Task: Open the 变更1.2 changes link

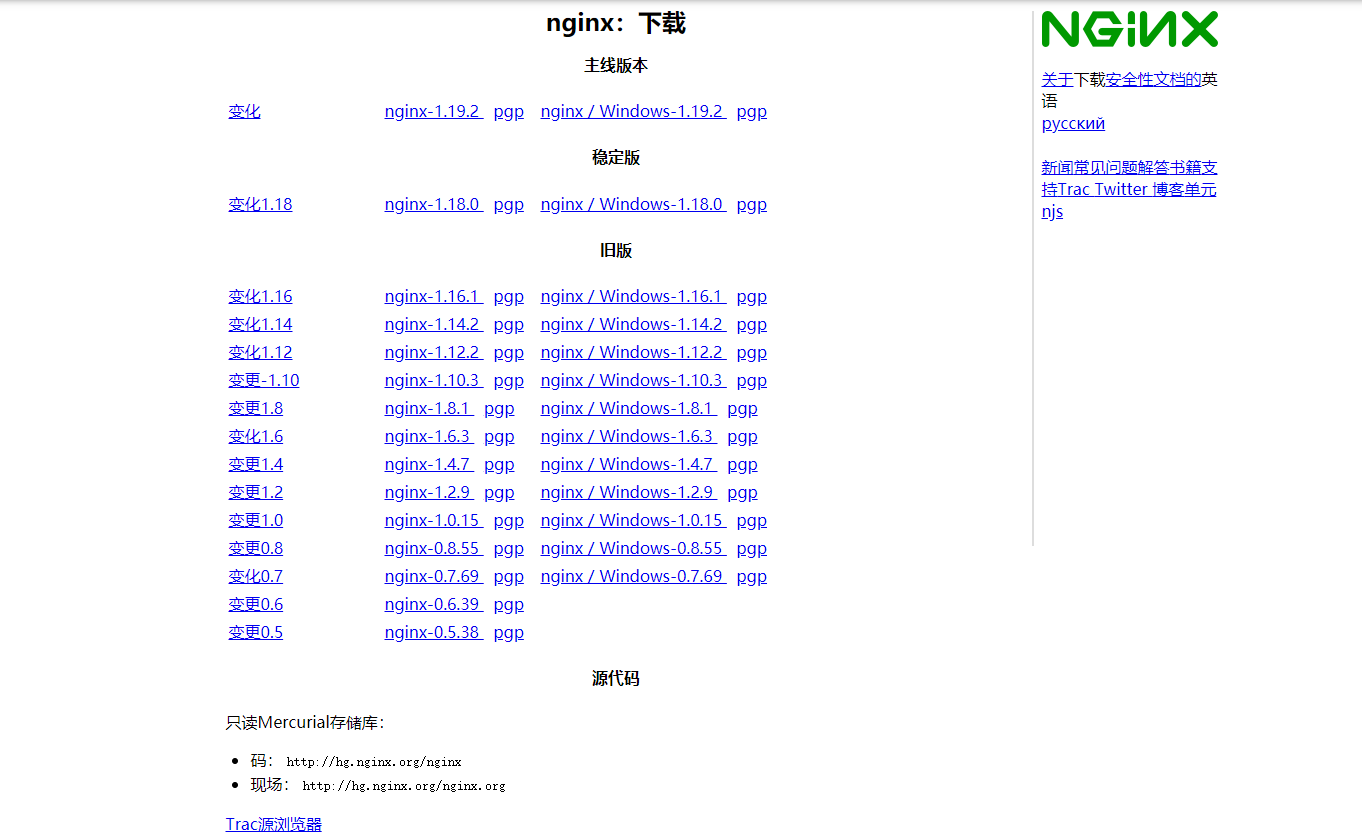Action: tap(255, 492)
